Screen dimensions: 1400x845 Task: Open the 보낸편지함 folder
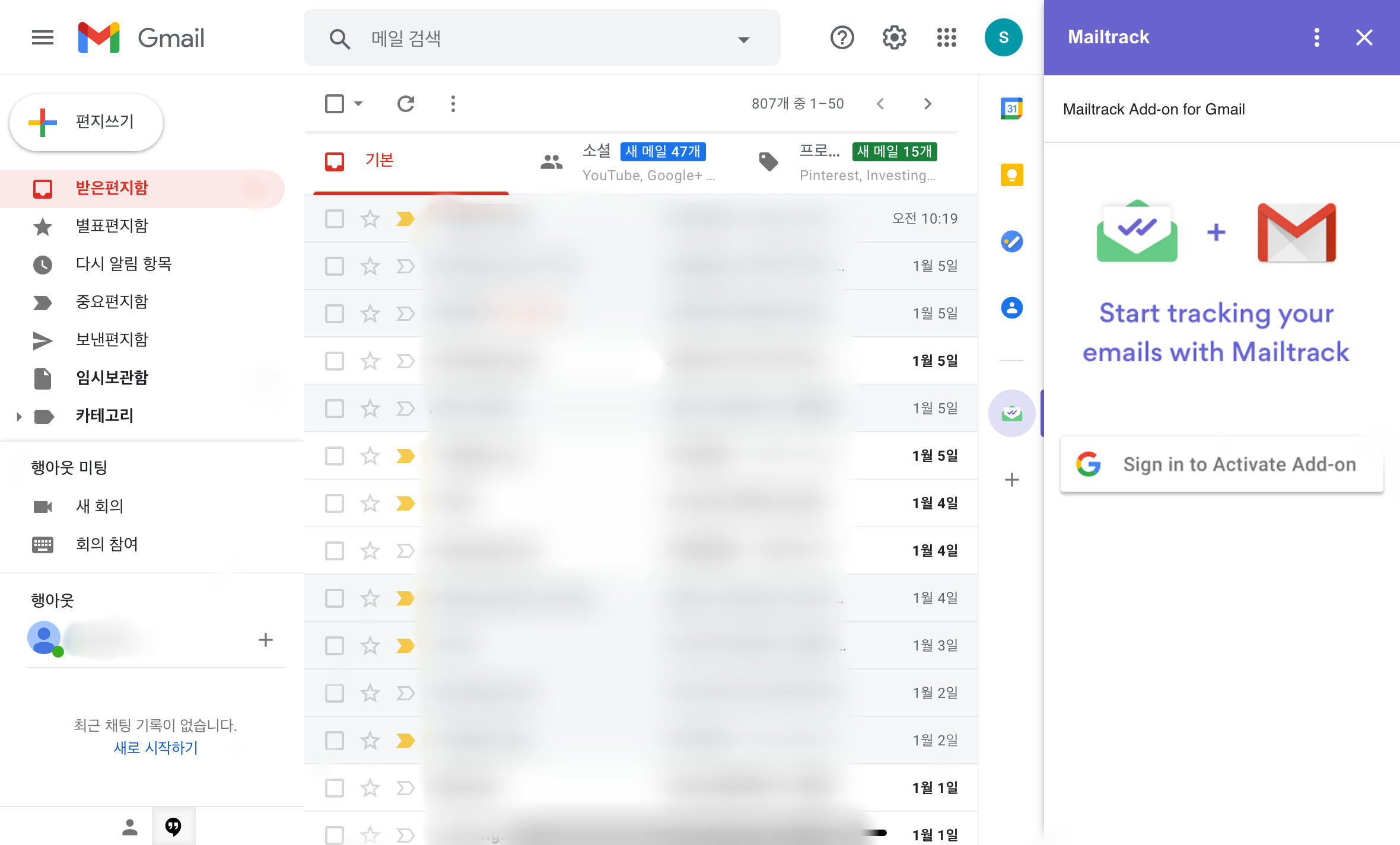(112, 340)
